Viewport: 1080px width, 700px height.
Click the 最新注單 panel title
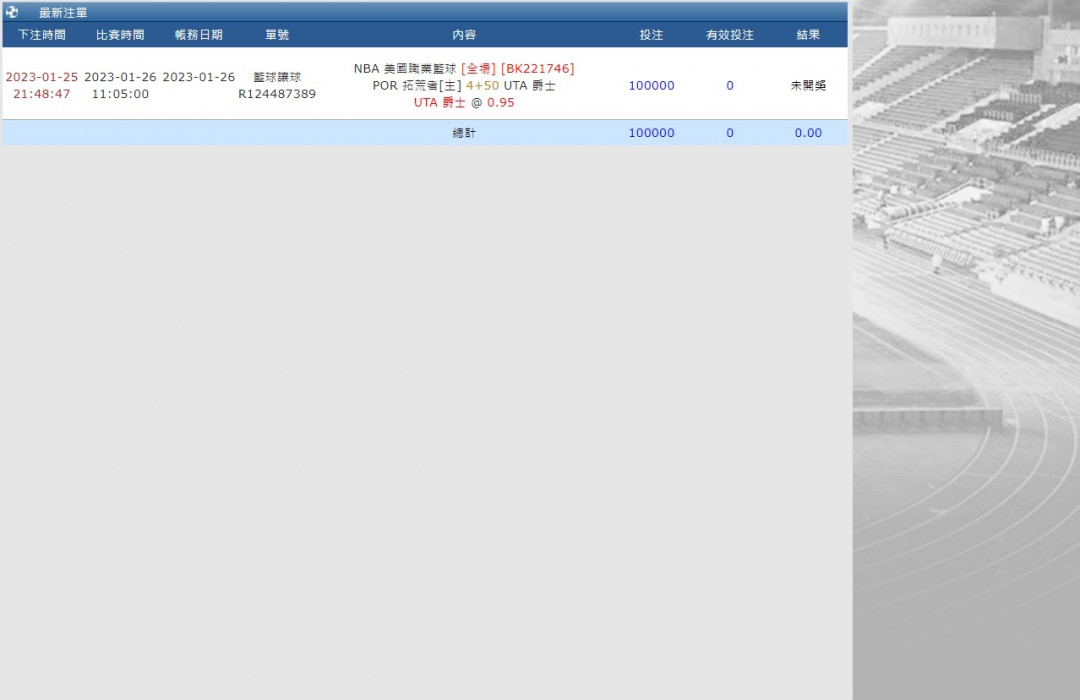[63, 13]
